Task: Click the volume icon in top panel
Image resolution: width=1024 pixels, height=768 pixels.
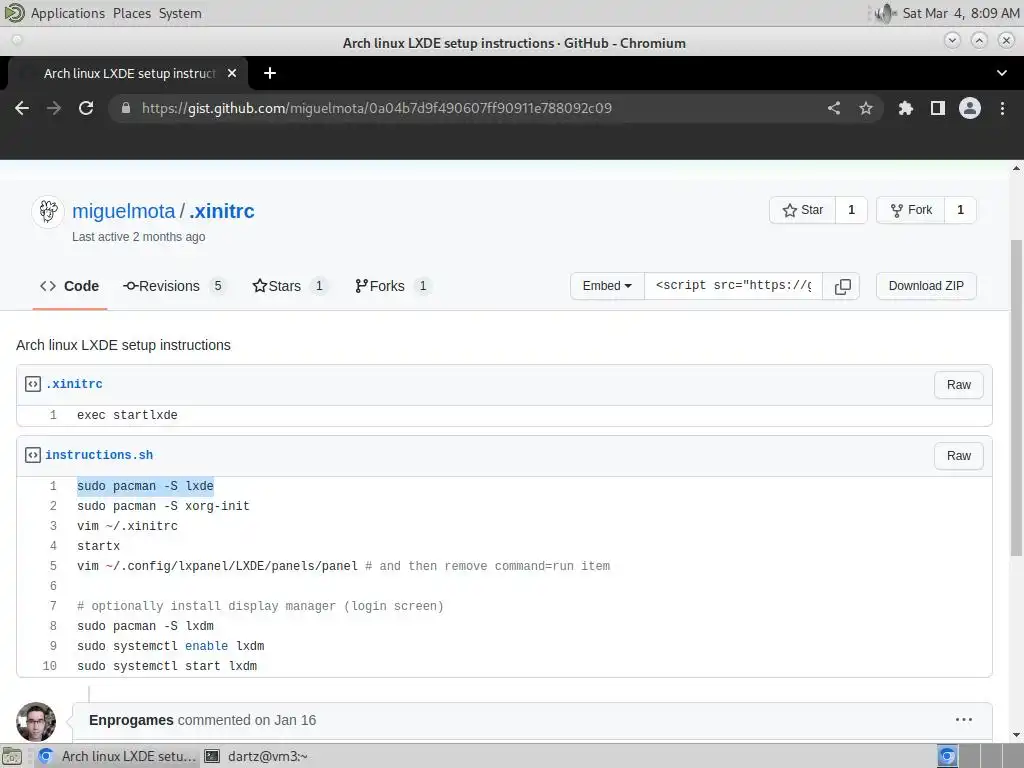Action: [884, 13]
